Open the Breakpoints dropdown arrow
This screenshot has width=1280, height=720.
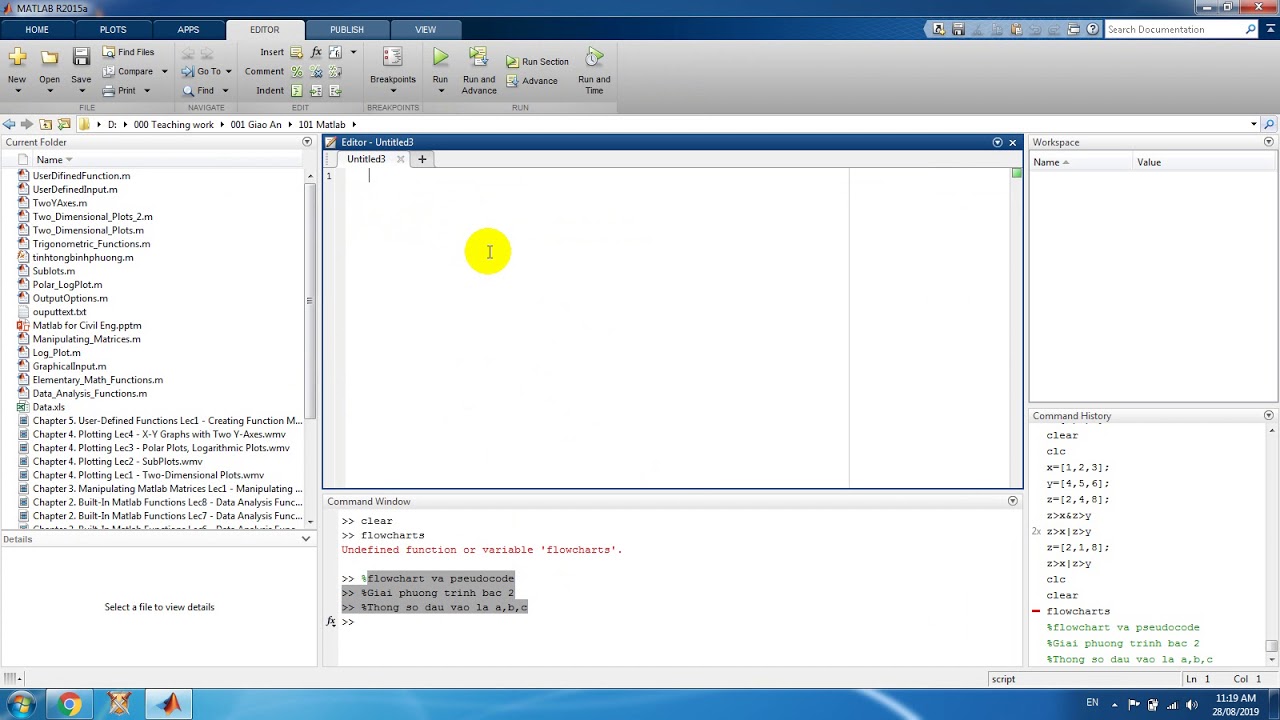(x=392, y=91)
